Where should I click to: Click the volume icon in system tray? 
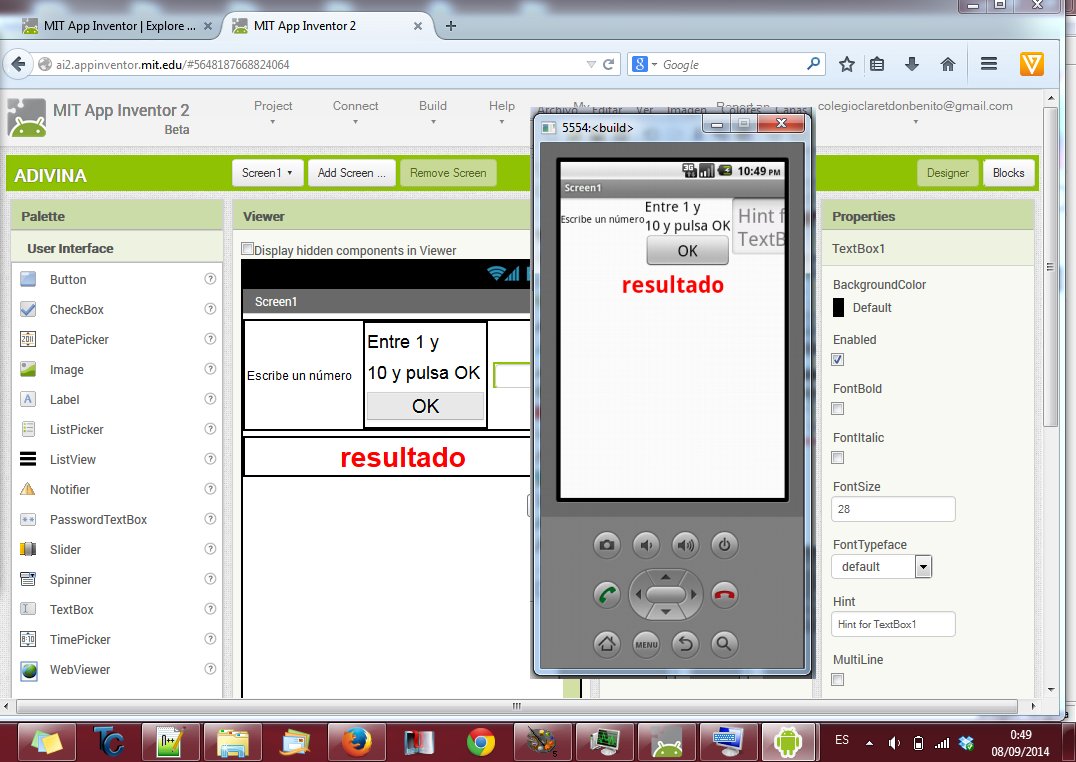coord(894,743)
